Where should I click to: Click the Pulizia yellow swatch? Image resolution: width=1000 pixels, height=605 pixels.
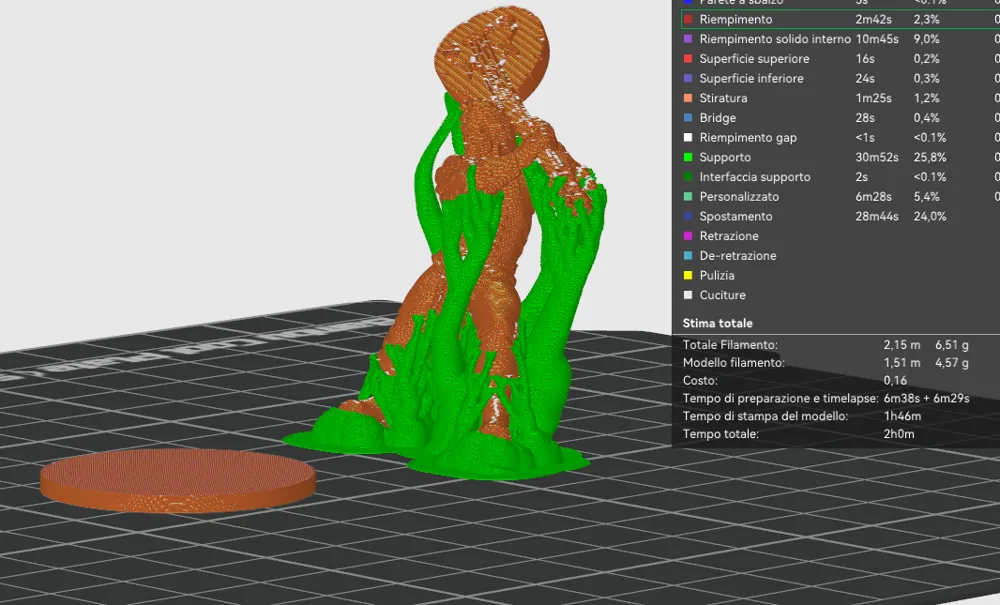[688, 275]
